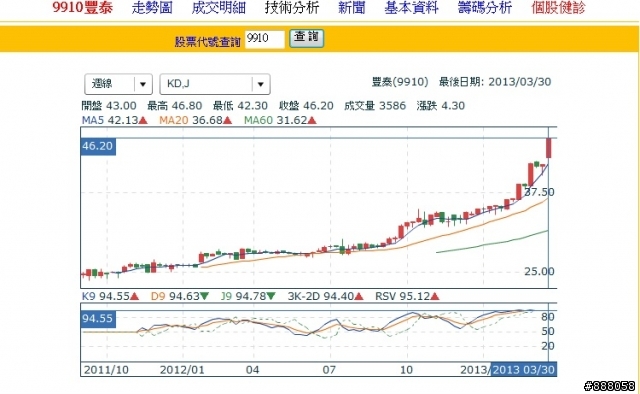
Task: Click the RSV 95.12 indicator label
Action: tap(407, 296)
